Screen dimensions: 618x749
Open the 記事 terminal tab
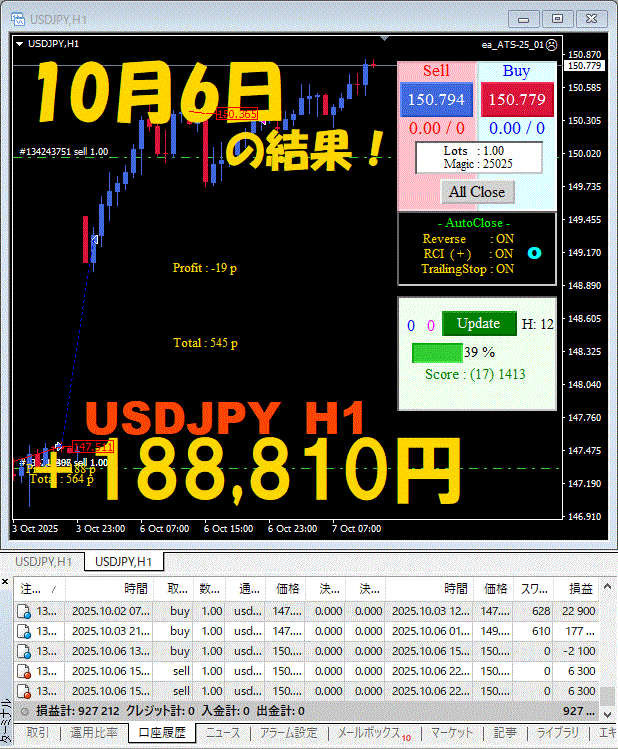pos(505,732)
